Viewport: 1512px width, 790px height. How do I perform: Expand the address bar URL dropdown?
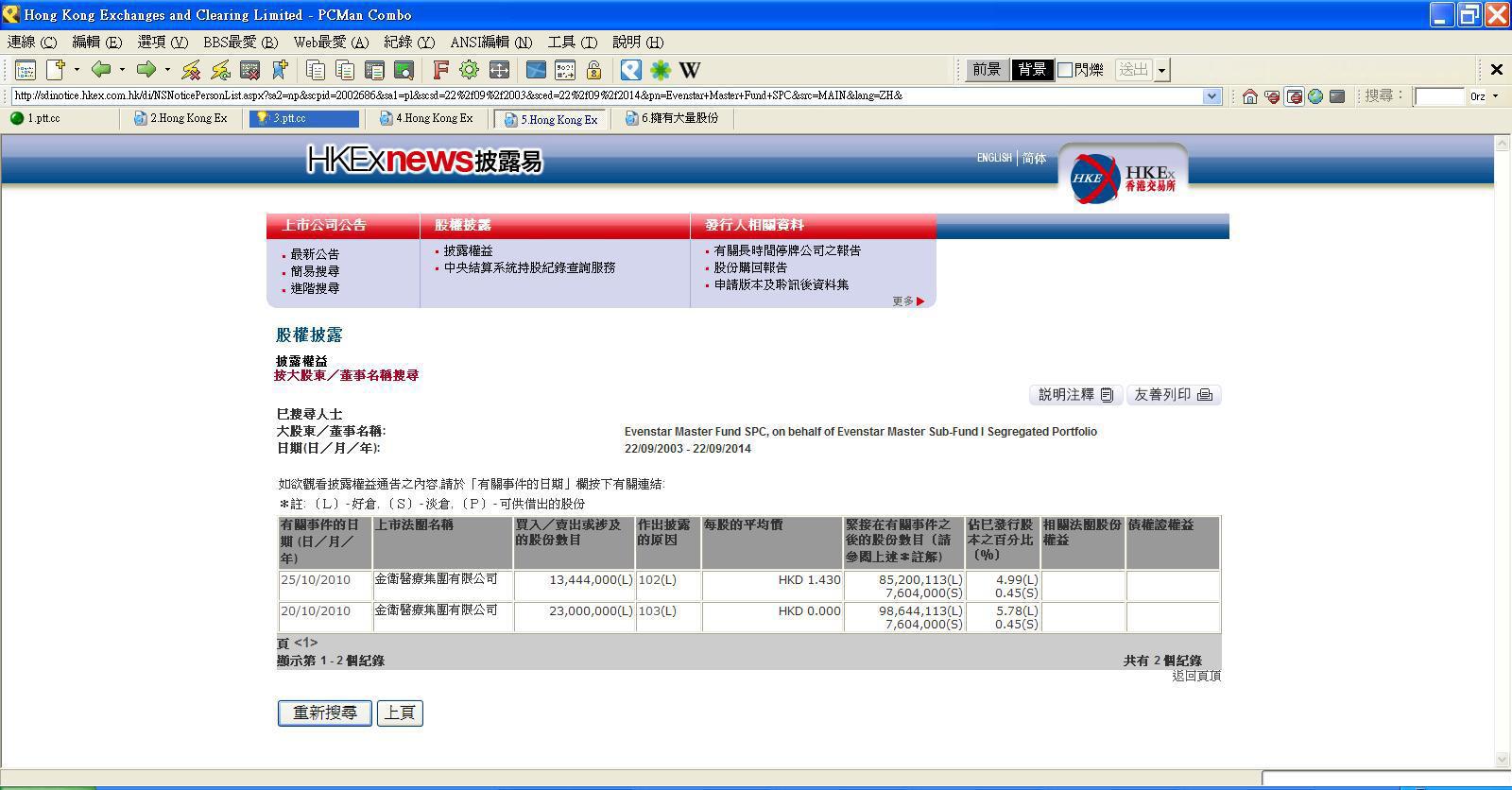click(1211, 96)
